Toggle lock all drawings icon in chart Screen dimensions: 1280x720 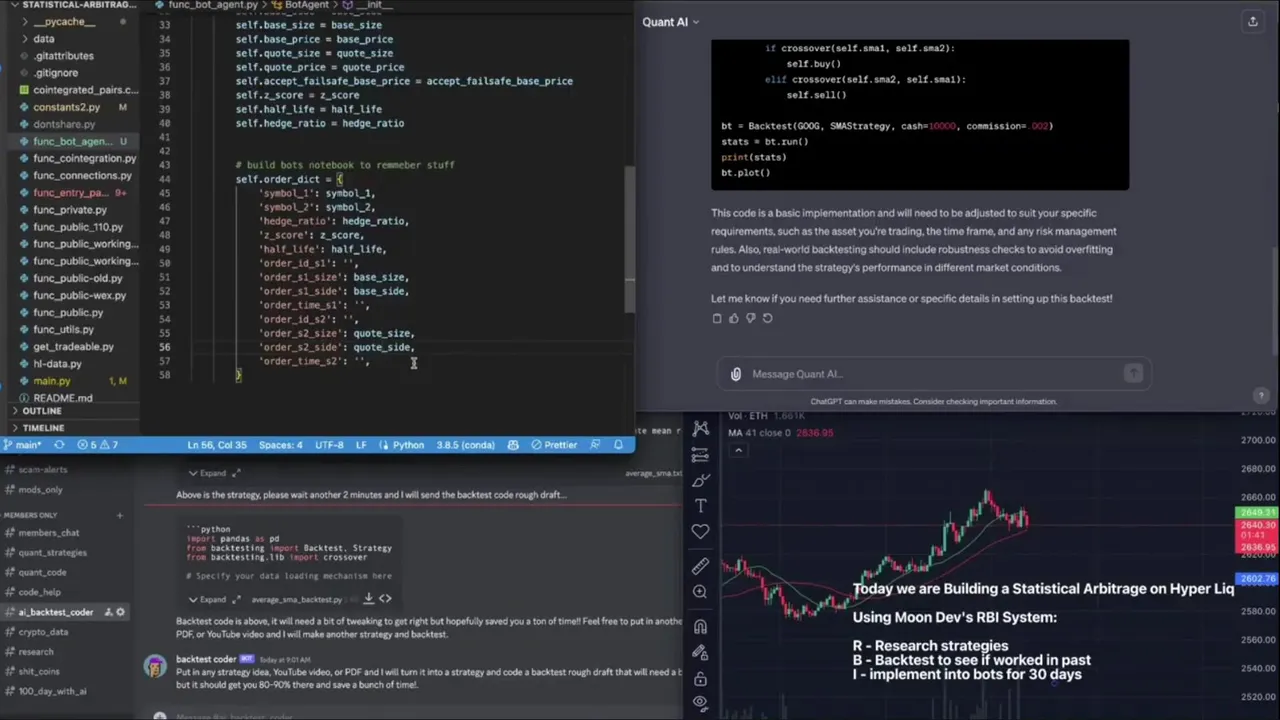tap(701, 678)
